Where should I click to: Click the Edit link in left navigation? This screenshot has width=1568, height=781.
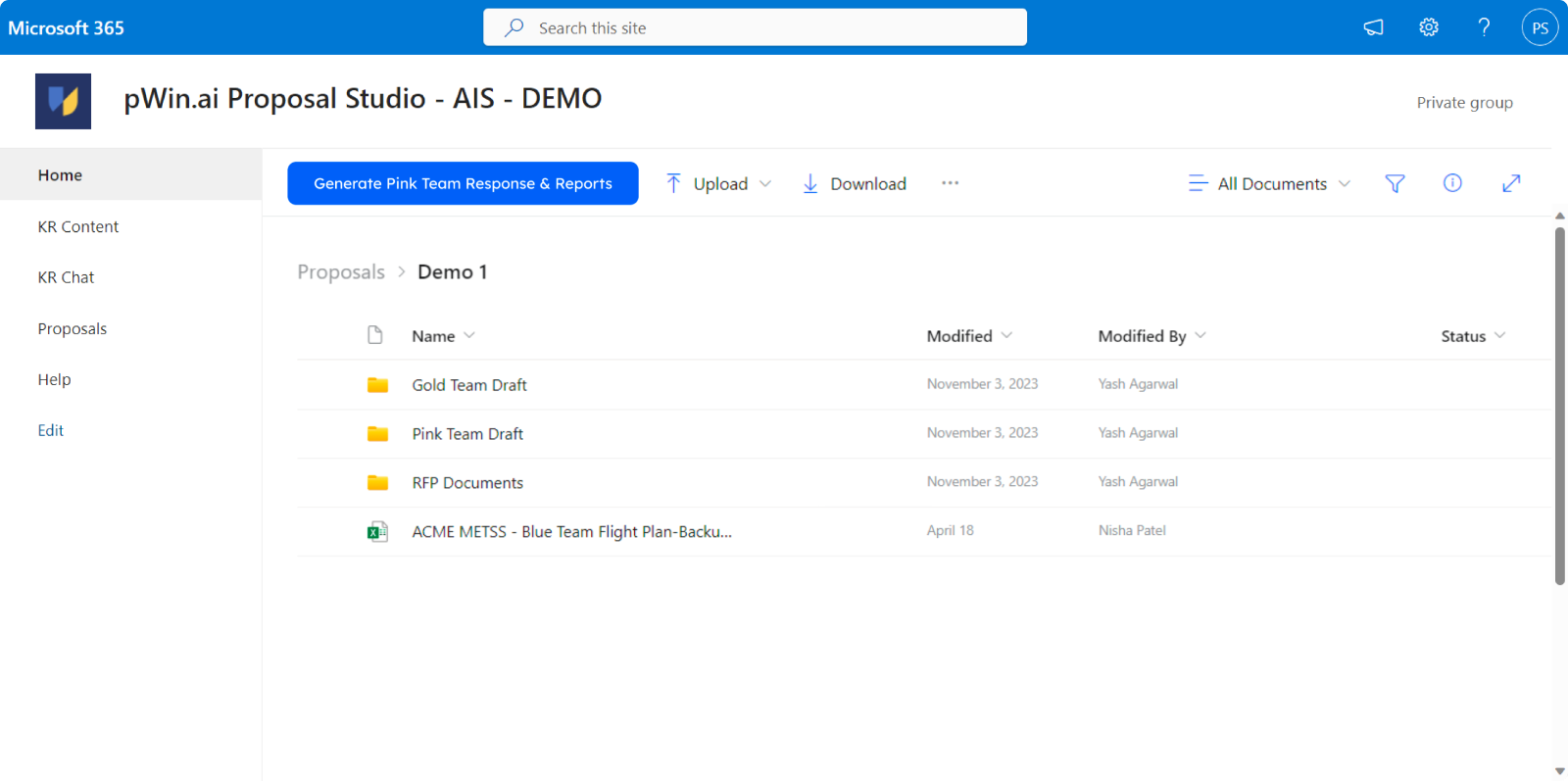[x=51, y=430]
